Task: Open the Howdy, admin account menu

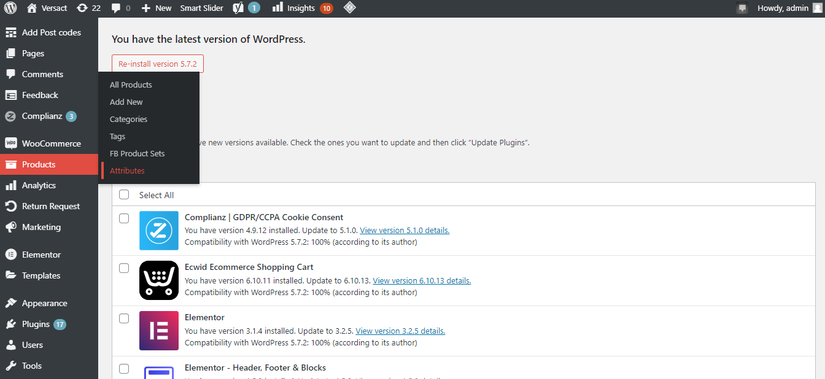Action: pos(782,8)
